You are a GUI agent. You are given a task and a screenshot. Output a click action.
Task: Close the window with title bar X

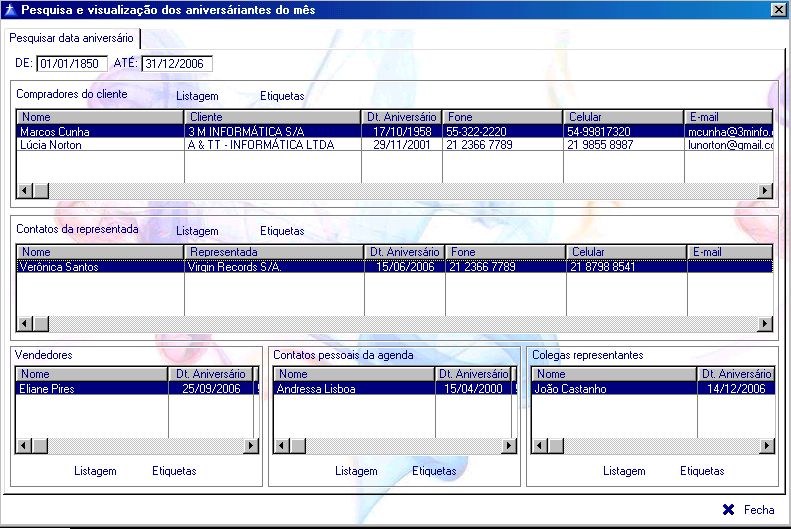click(x=778, y=10)
